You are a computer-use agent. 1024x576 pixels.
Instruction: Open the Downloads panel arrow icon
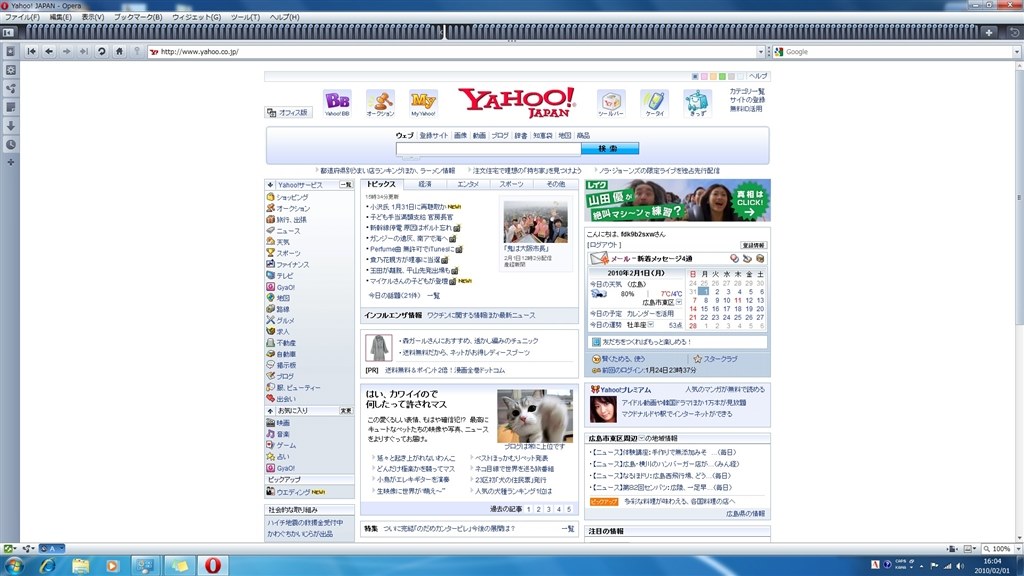[10, 126]
